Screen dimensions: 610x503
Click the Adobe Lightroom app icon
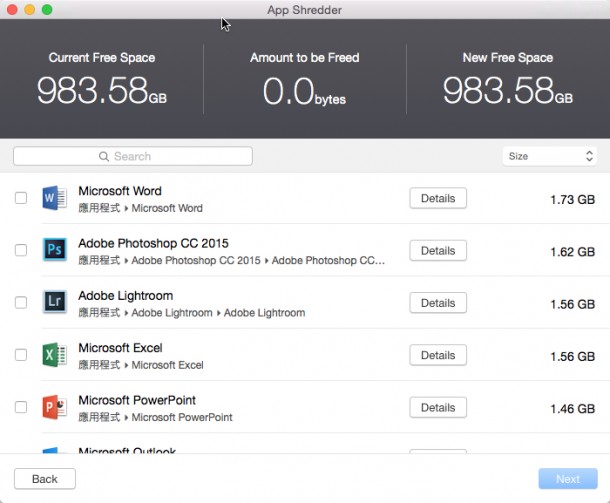tap(54, 303)
